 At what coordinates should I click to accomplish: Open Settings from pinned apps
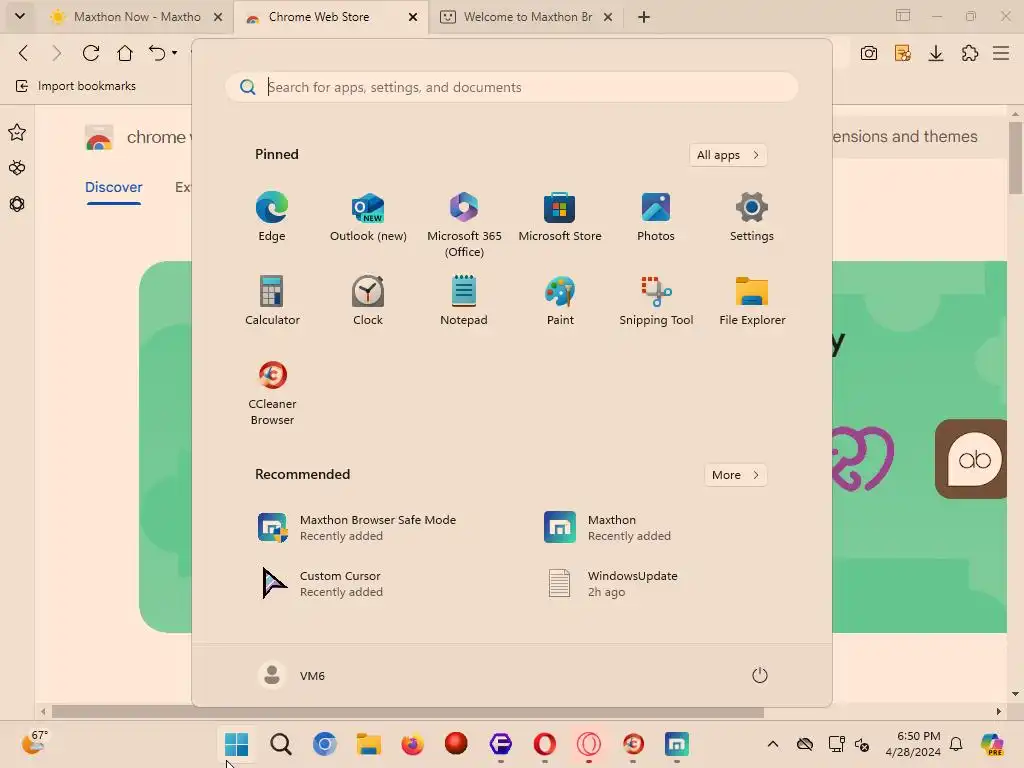pos(752,217)
